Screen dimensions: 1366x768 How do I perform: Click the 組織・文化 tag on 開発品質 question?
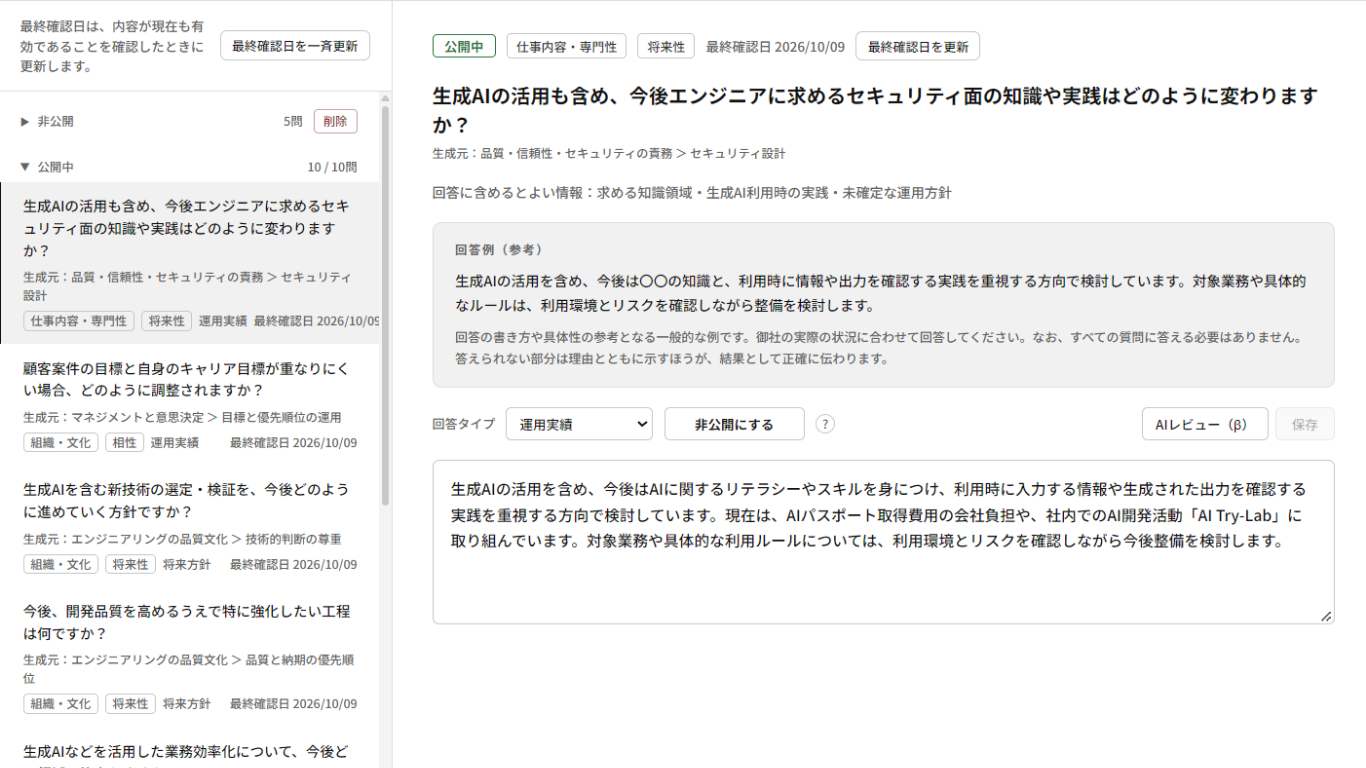tap(61, 704)
